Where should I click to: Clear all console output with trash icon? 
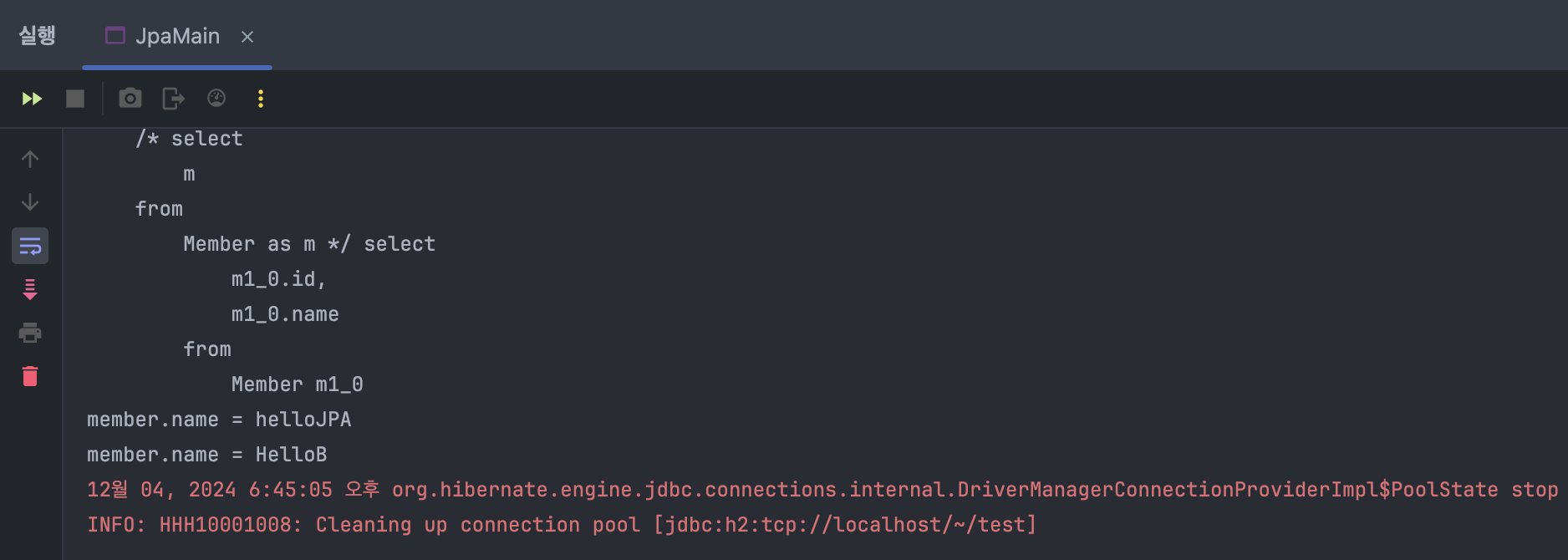30,376
